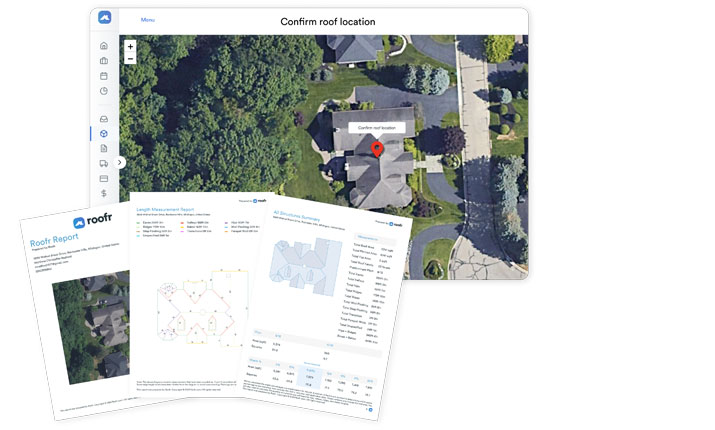Click the Roofr logo in the sidebar
This screenshot has width=715, height=430.
(x=104, y=18)
